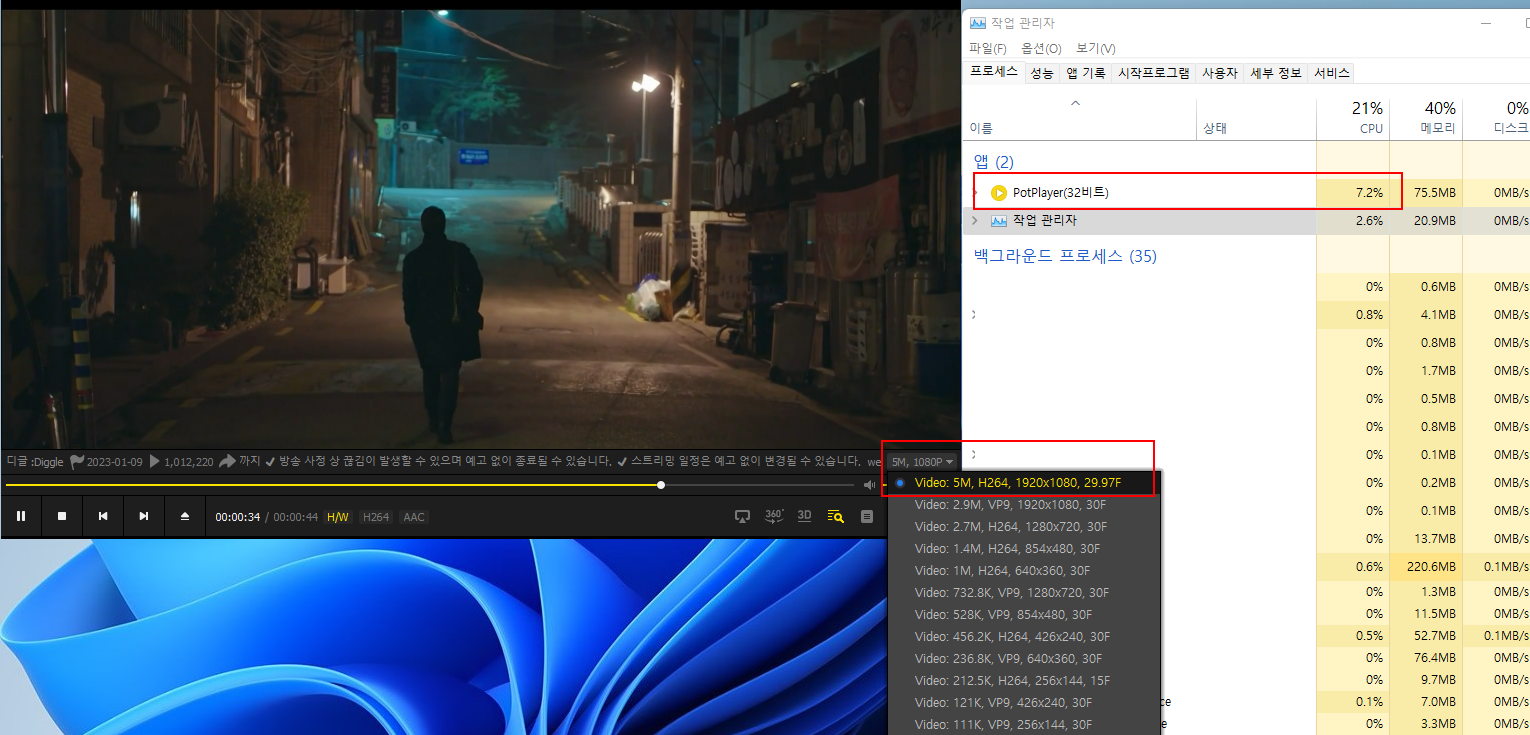Click 백그라운드 프로세스 (35) group header
The height and width of the screenshot is (735, 1530).
click(x=1065, y=256)
